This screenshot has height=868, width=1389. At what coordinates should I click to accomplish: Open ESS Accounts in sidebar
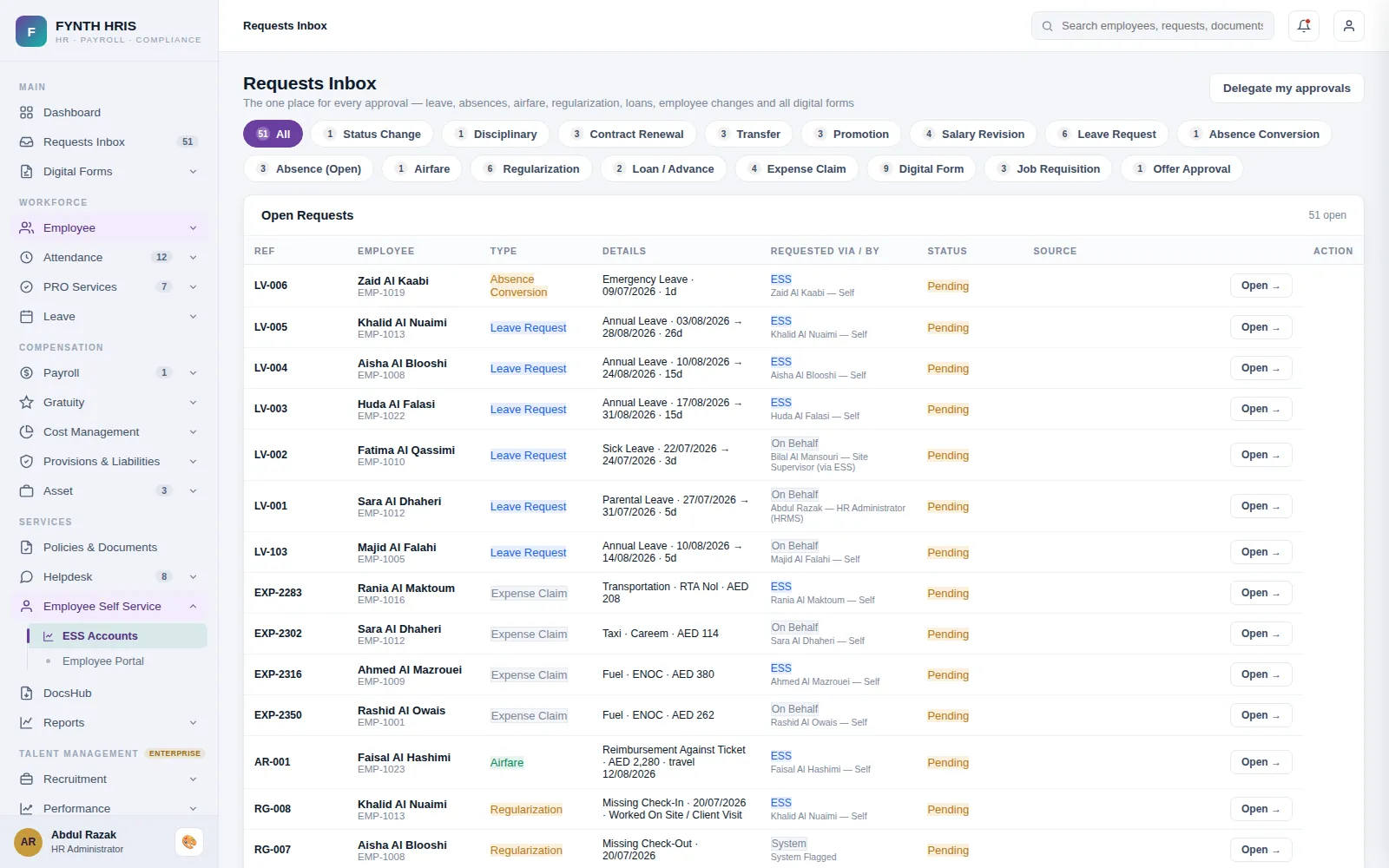tap(117, 636)
